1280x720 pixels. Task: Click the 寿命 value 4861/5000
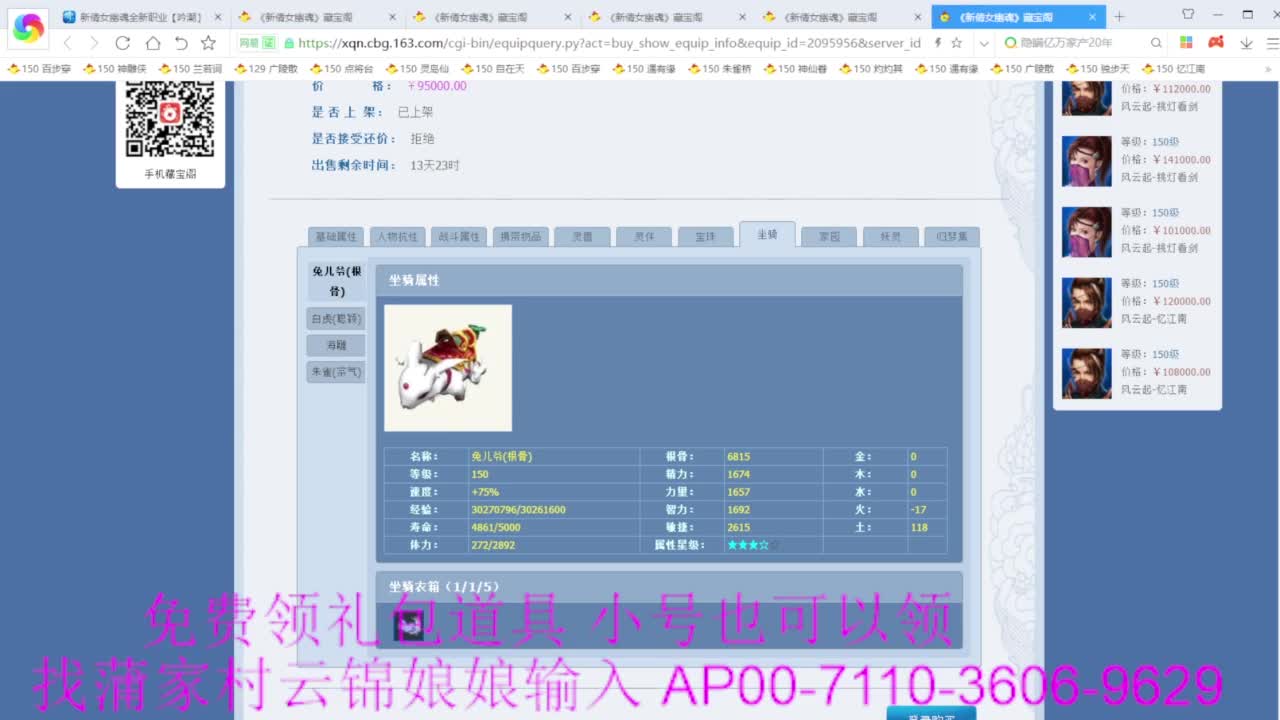tap(496, 527)
